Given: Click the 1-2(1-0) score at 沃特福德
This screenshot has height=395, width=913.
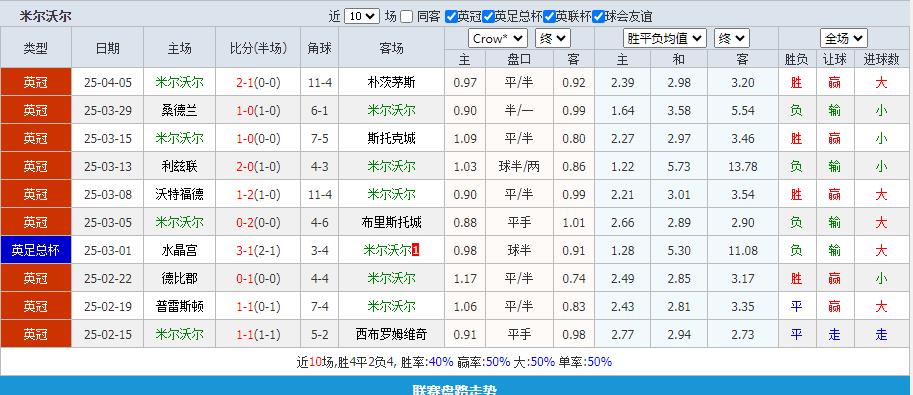Looking at the screenshot, I should [259, 195].
